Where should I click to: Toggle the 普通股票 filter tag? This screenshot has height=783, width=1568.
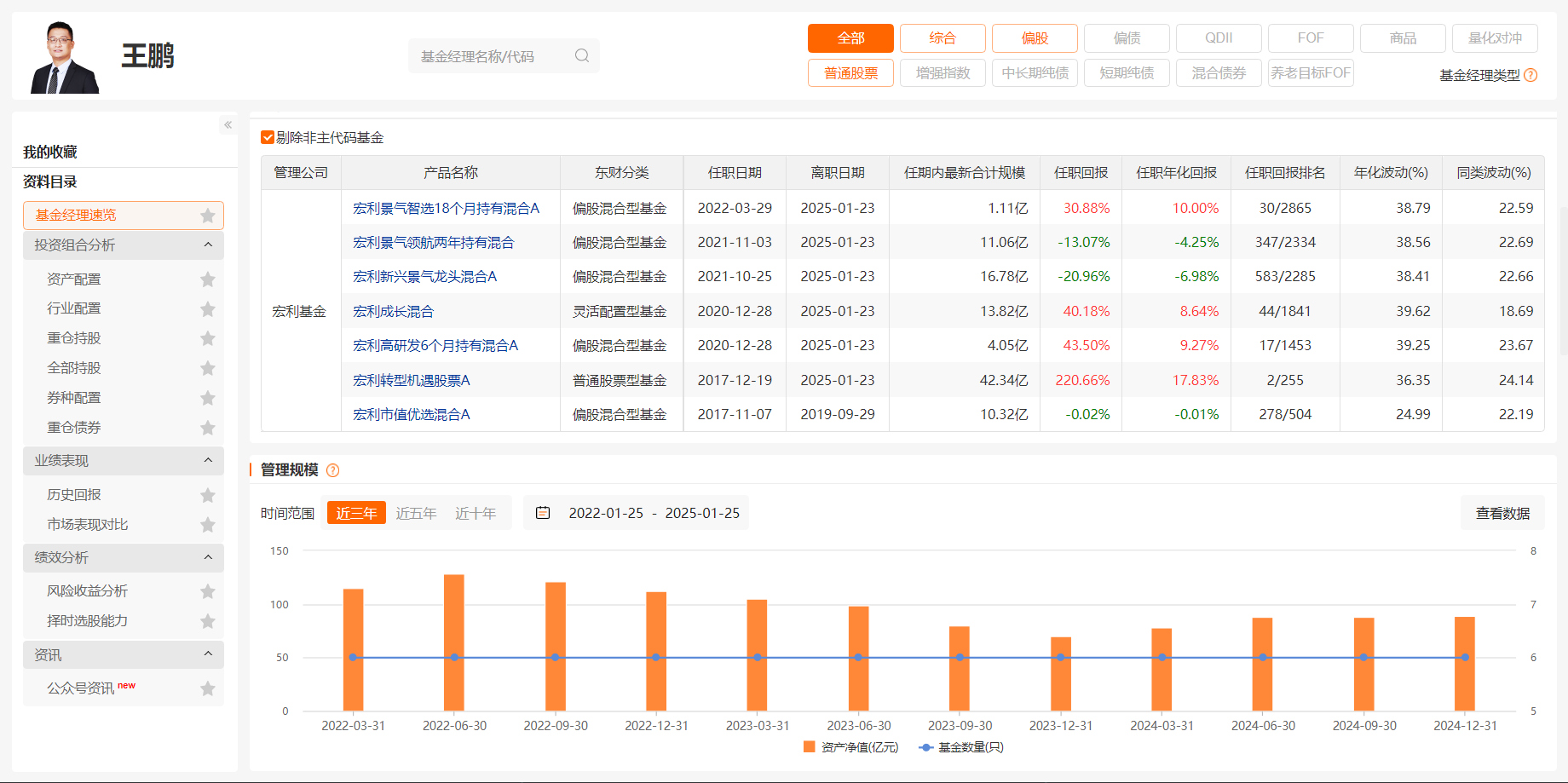click(x=850, y=73)
